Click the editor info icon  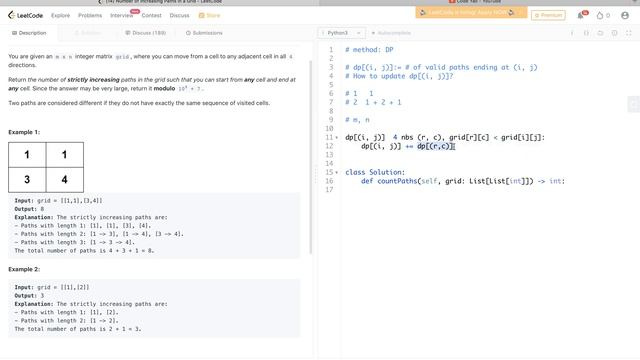coord(572,33)
